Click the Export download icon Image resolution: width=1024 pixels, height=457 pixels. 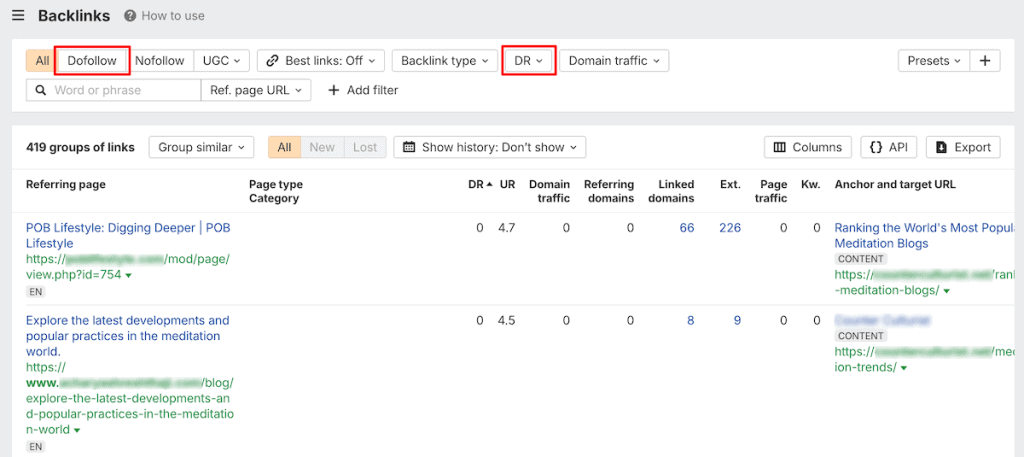tap(942, 147)
